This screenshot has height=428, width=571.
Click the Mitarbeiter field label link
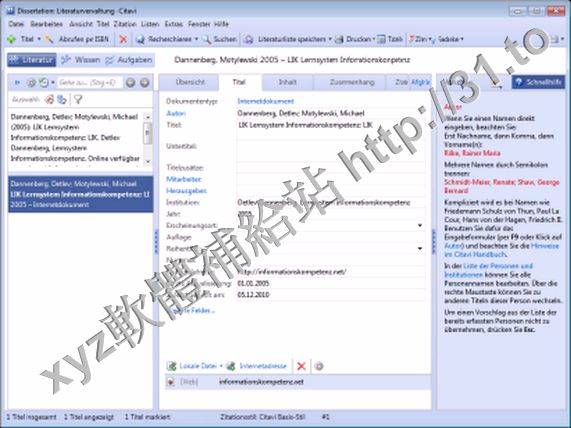pyautogui.click(x=184, y=179)
